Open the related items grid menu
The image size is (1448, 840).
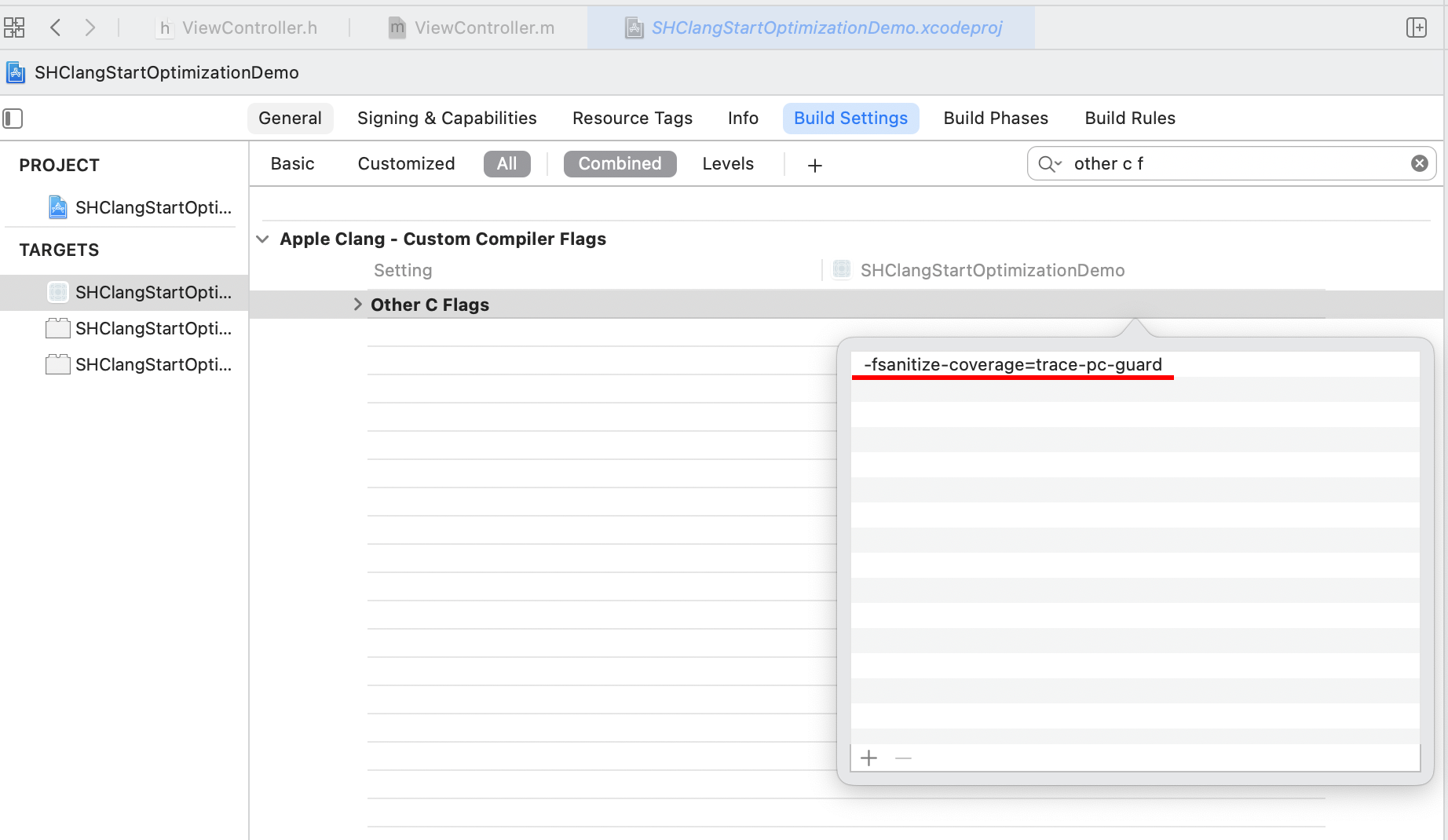click(x=14, y=27)
